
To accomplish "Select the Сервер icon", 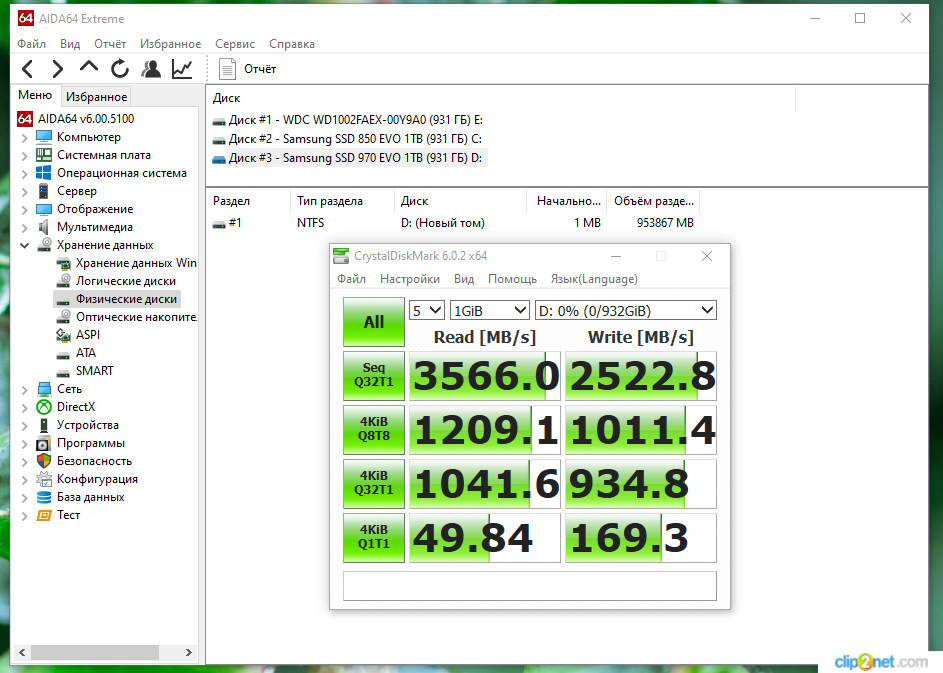I will point(44,191).
